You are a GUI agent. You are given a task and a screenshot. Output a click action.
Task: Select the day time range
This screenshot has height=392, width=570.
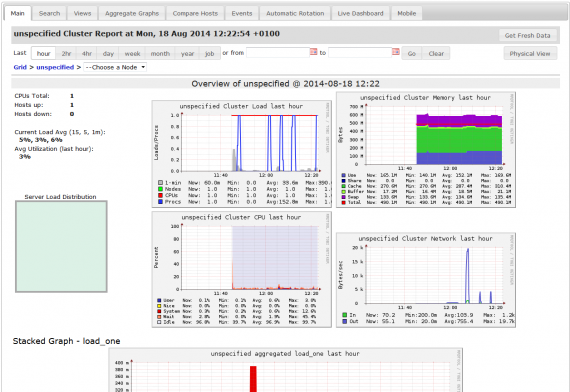pos(108,53)
